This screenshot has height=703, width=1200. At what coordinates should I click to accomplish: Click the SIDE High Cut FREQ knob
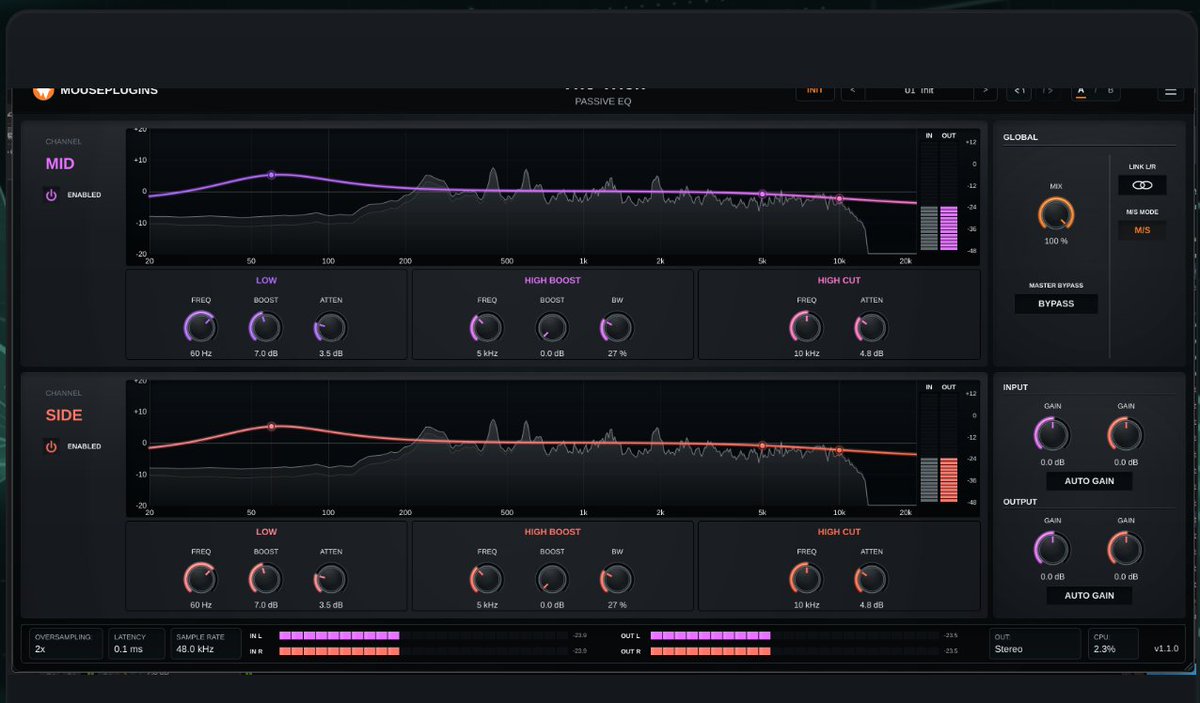806,578
